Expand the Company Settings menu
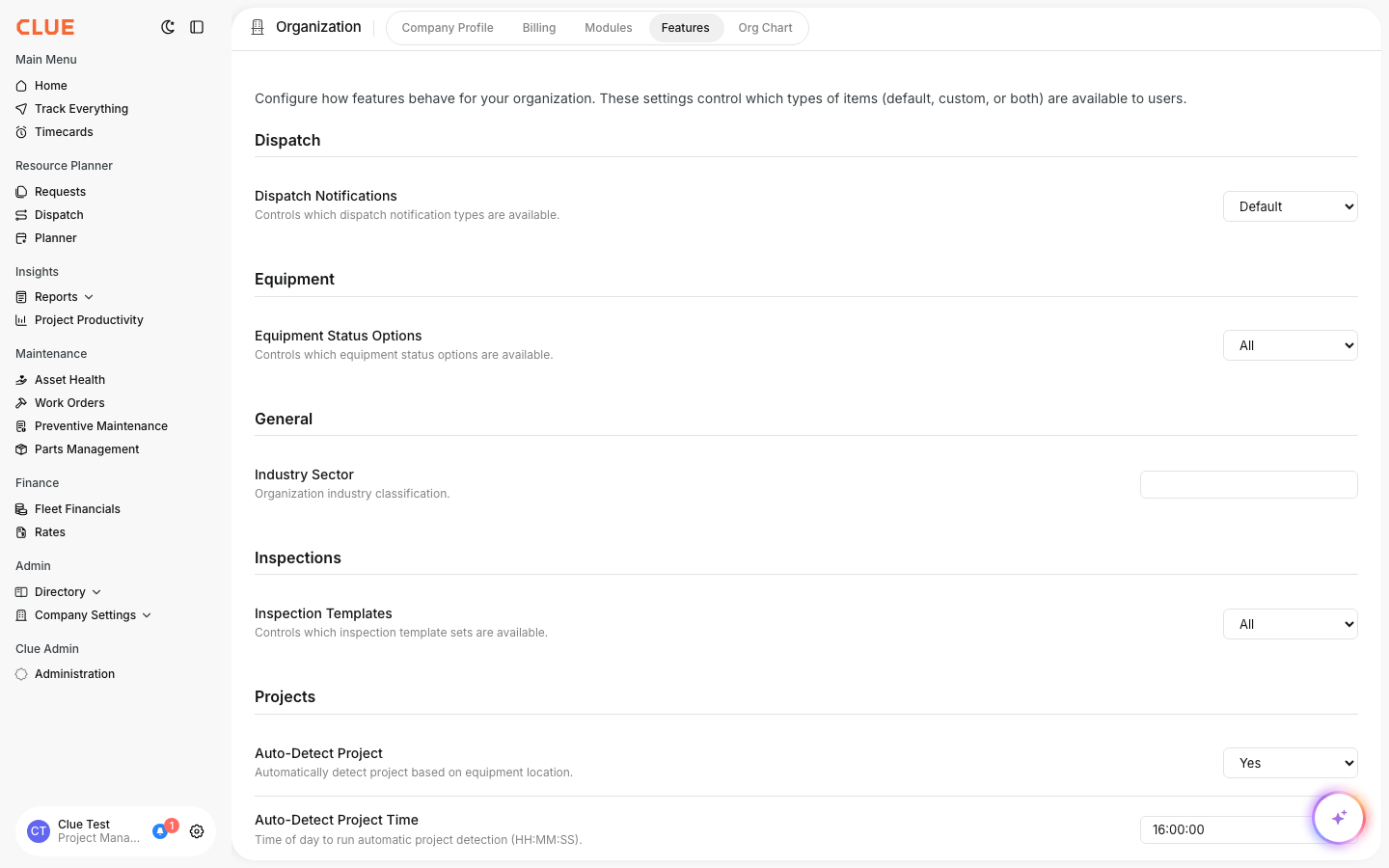Screen dimensions: 1389x868 pos(85,614)
